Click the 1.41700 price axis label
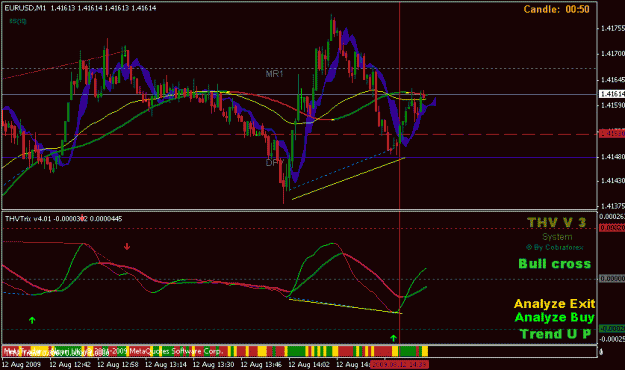 coord(613,53)
